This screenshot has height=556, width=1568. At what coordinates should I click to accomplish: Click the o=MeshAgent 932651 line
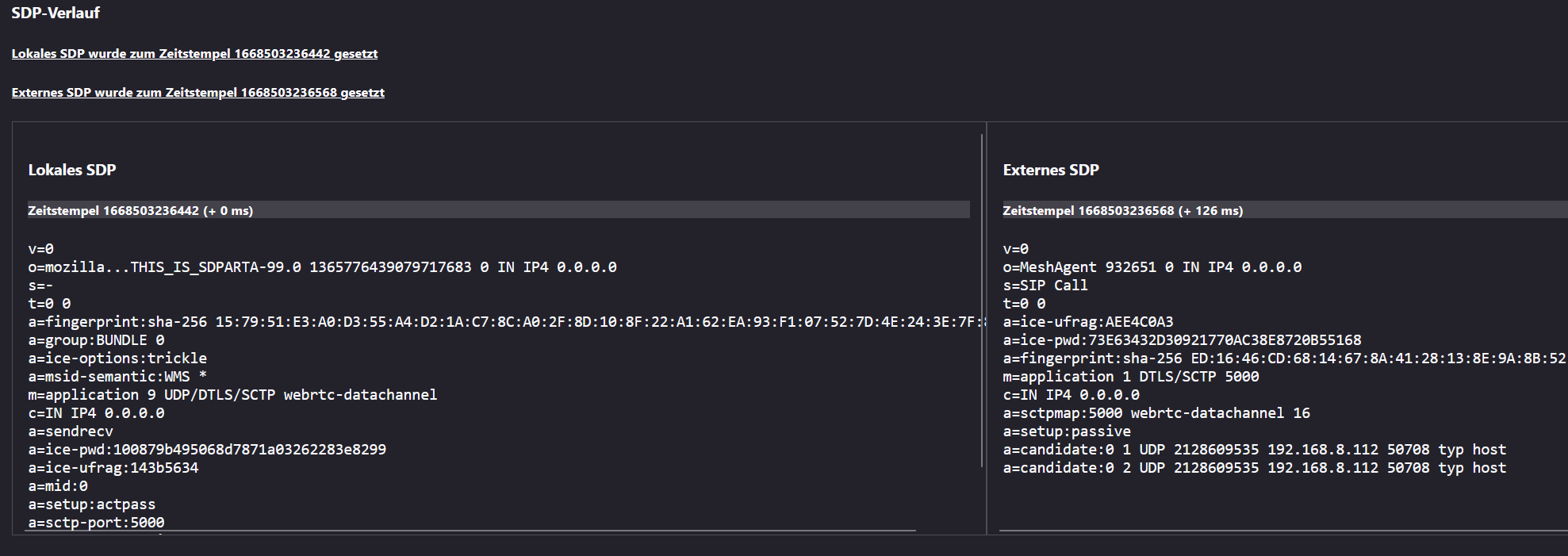click(1152, 267)
